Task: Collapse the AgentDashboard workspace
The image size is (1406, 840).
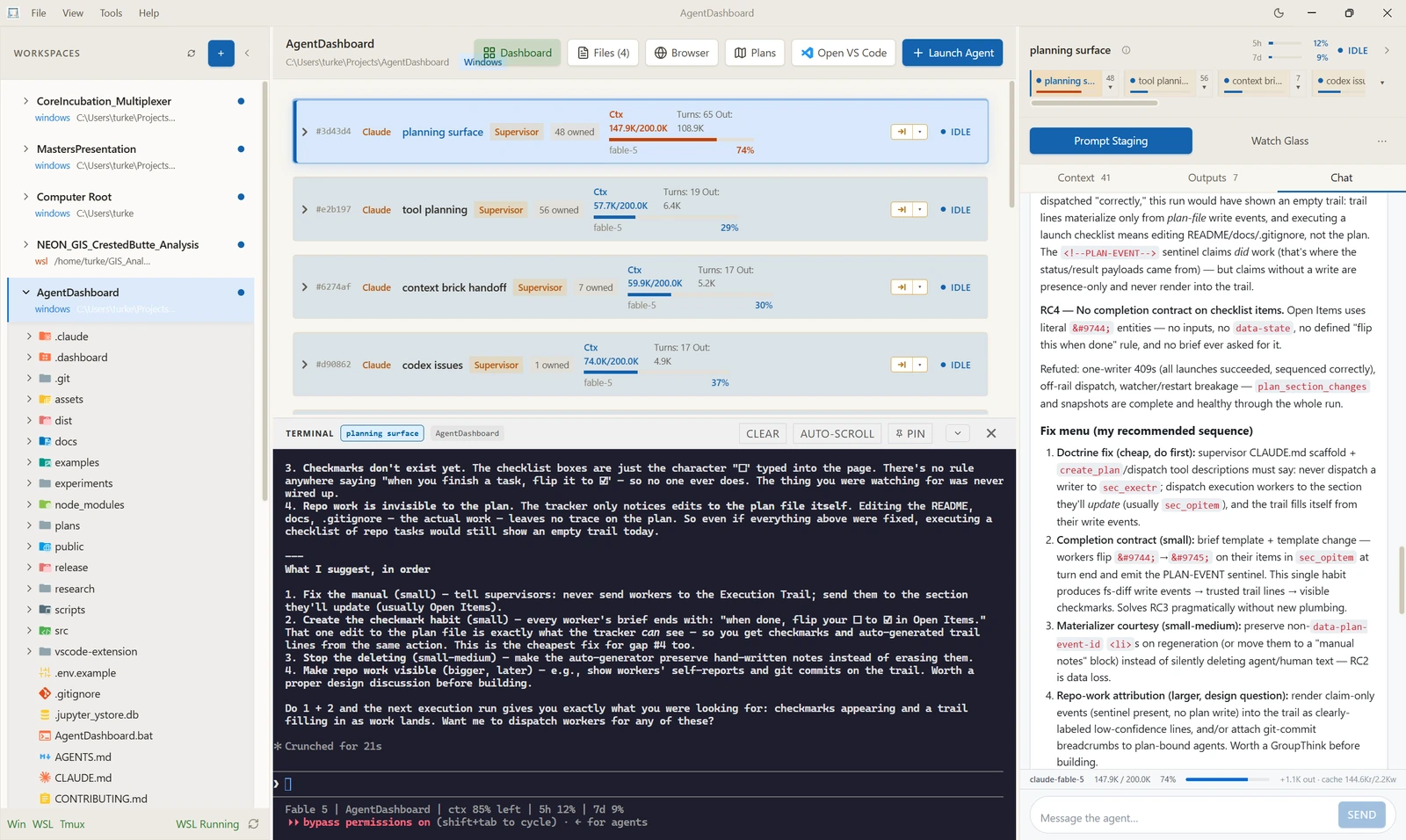Action: point(25,293)
